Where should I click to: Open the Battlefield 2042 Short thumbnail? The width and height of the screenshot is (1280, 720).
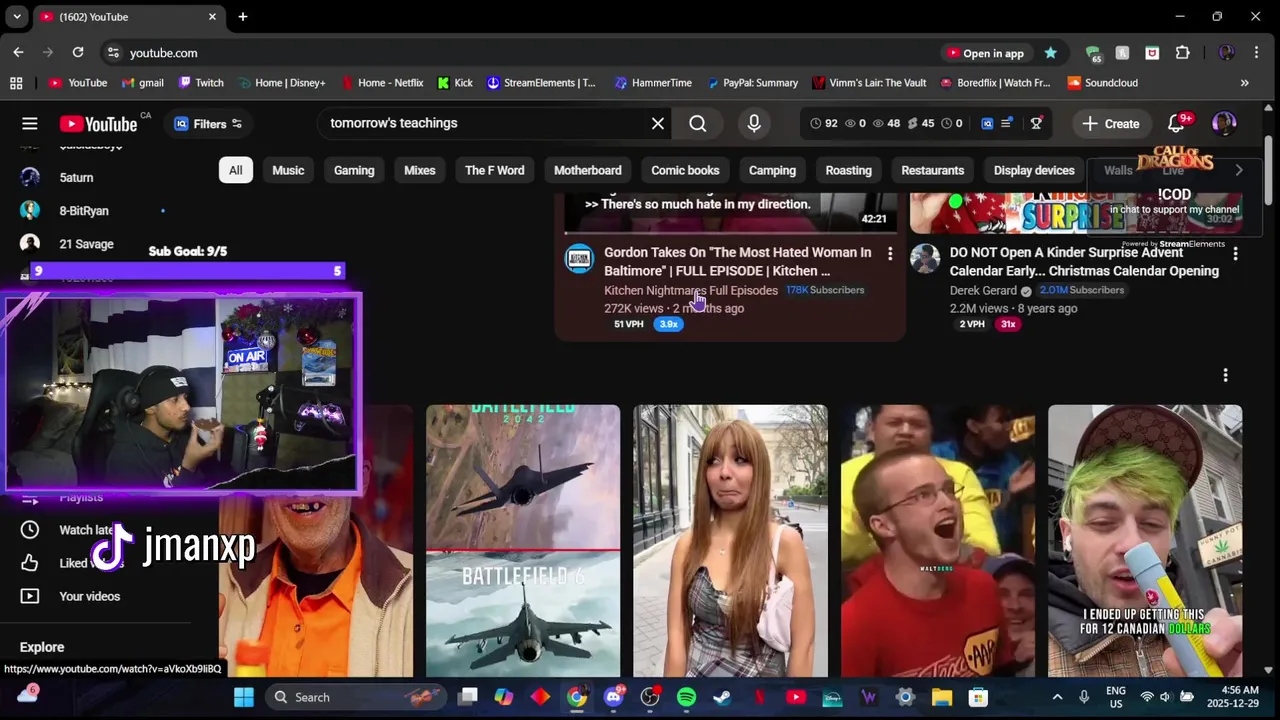click(x=523, y=541)
